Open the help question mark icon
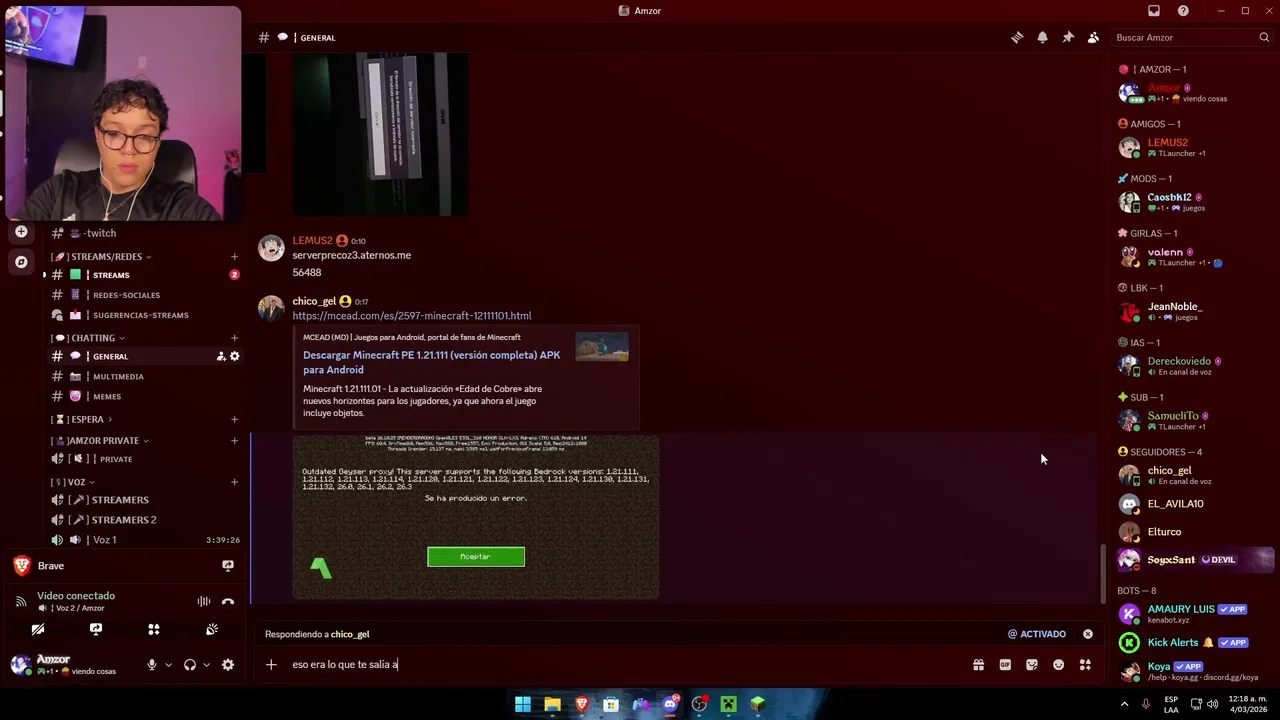The image size is (1280, 720). click(x=1183, y=11)
